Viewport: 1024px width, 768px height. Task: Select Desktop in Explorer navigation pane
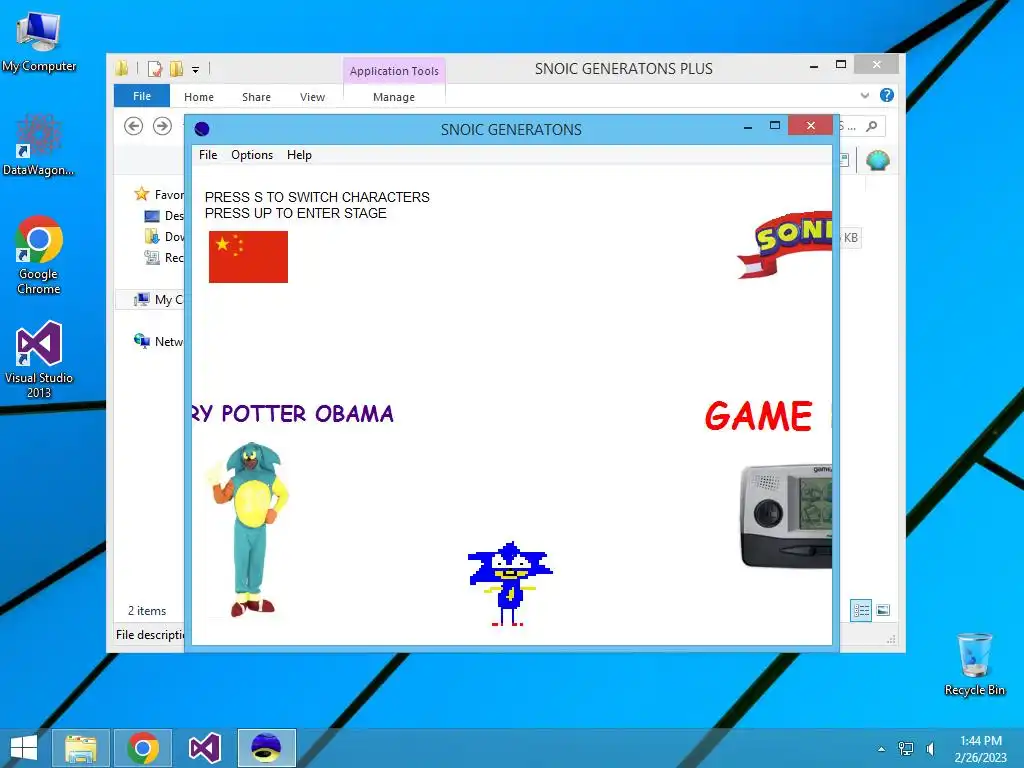pyautogui.click(x=163, y=216)
